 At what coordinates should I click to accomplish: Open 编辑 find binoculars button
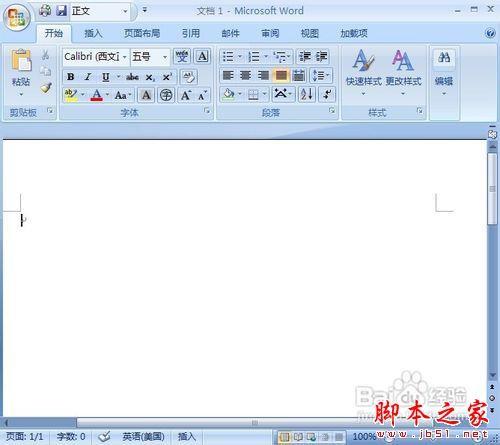[444, 73]
